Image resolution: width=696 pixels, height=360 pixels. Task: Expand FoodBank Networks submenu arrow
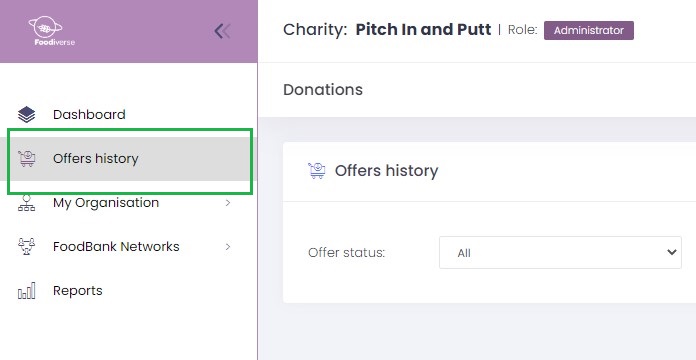point(228,247)
